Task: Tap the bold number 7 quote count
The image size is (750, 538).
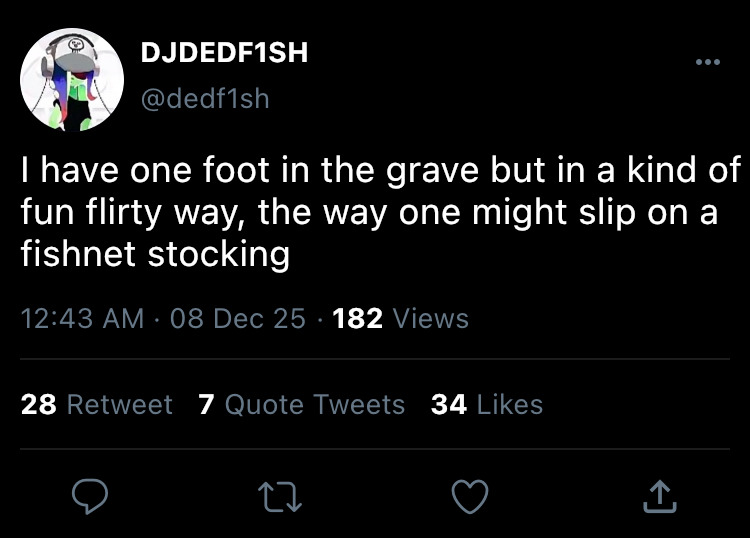Action: click(206, 405)
